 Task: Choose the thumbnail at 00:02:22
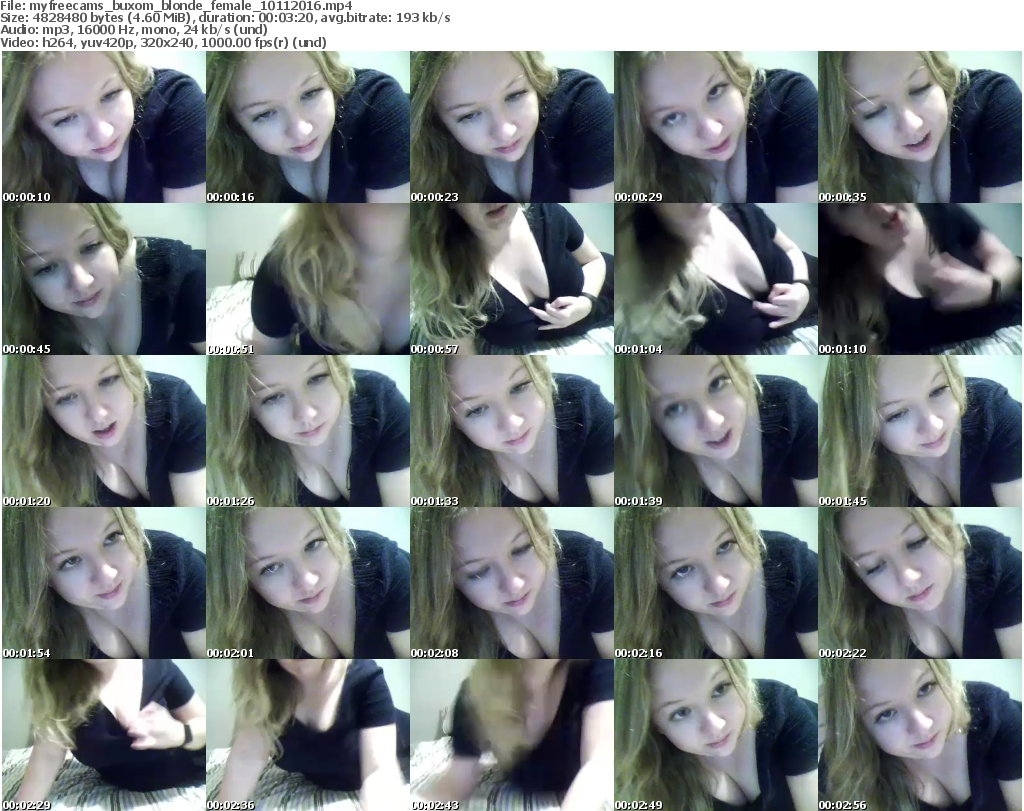tap(920, 582)
